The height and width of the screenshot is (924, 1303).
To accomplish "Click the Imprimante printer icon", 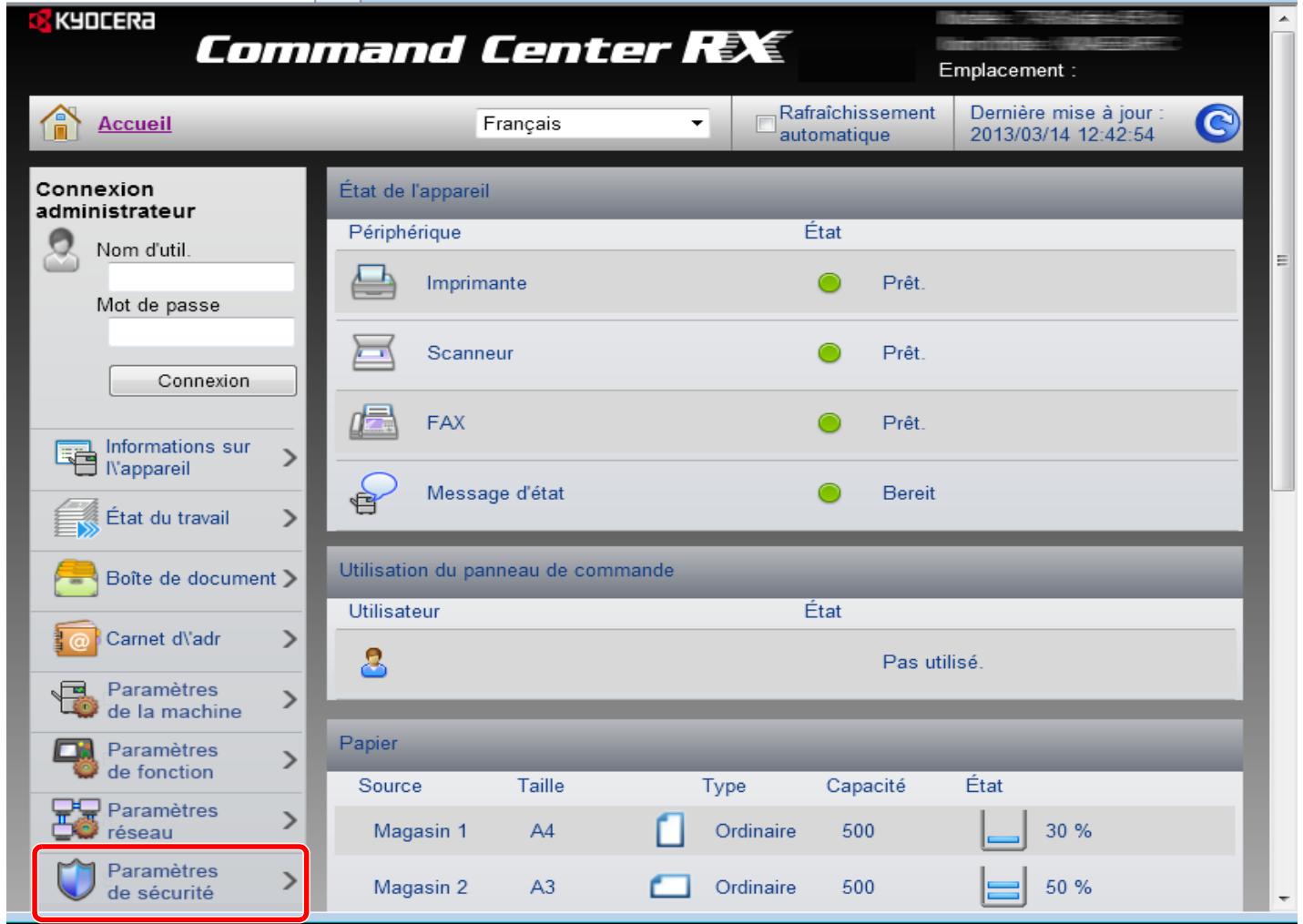I will [373, 282].
